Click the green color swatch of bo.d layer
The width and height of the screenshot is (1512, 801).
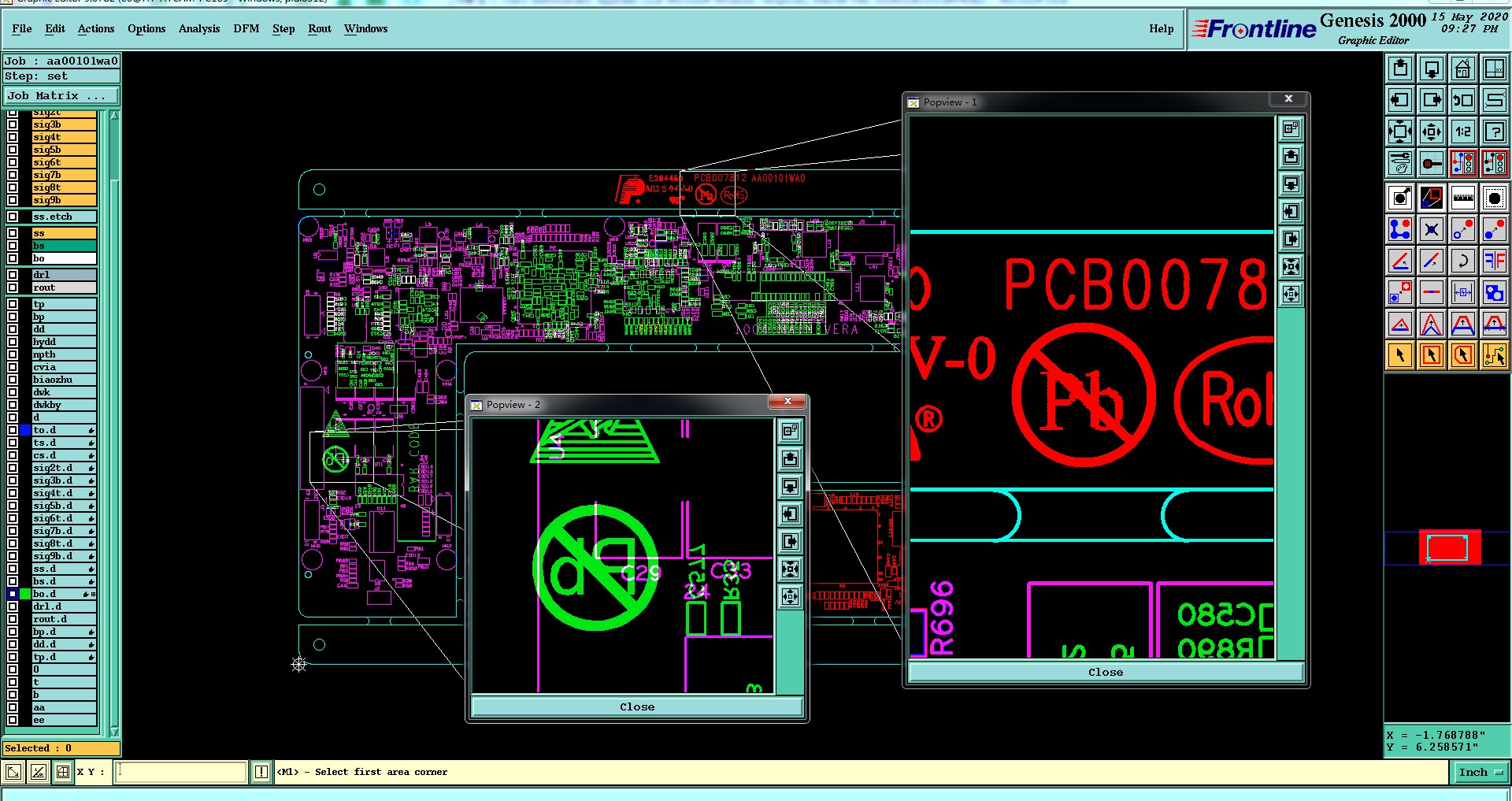tap(25, 594)
